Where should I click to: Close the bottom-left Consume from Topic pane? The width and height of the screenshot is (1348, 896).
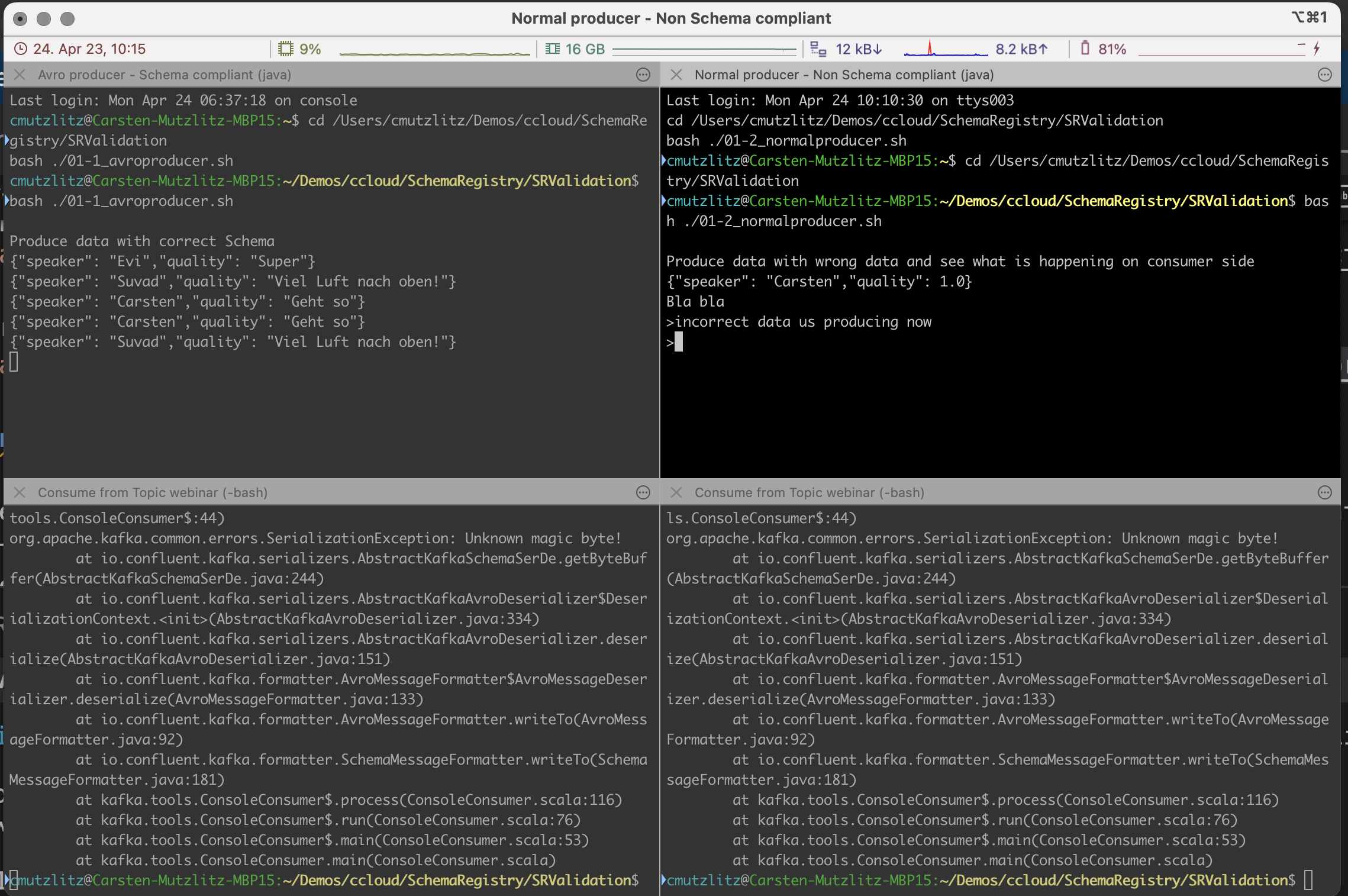[20, 492]
